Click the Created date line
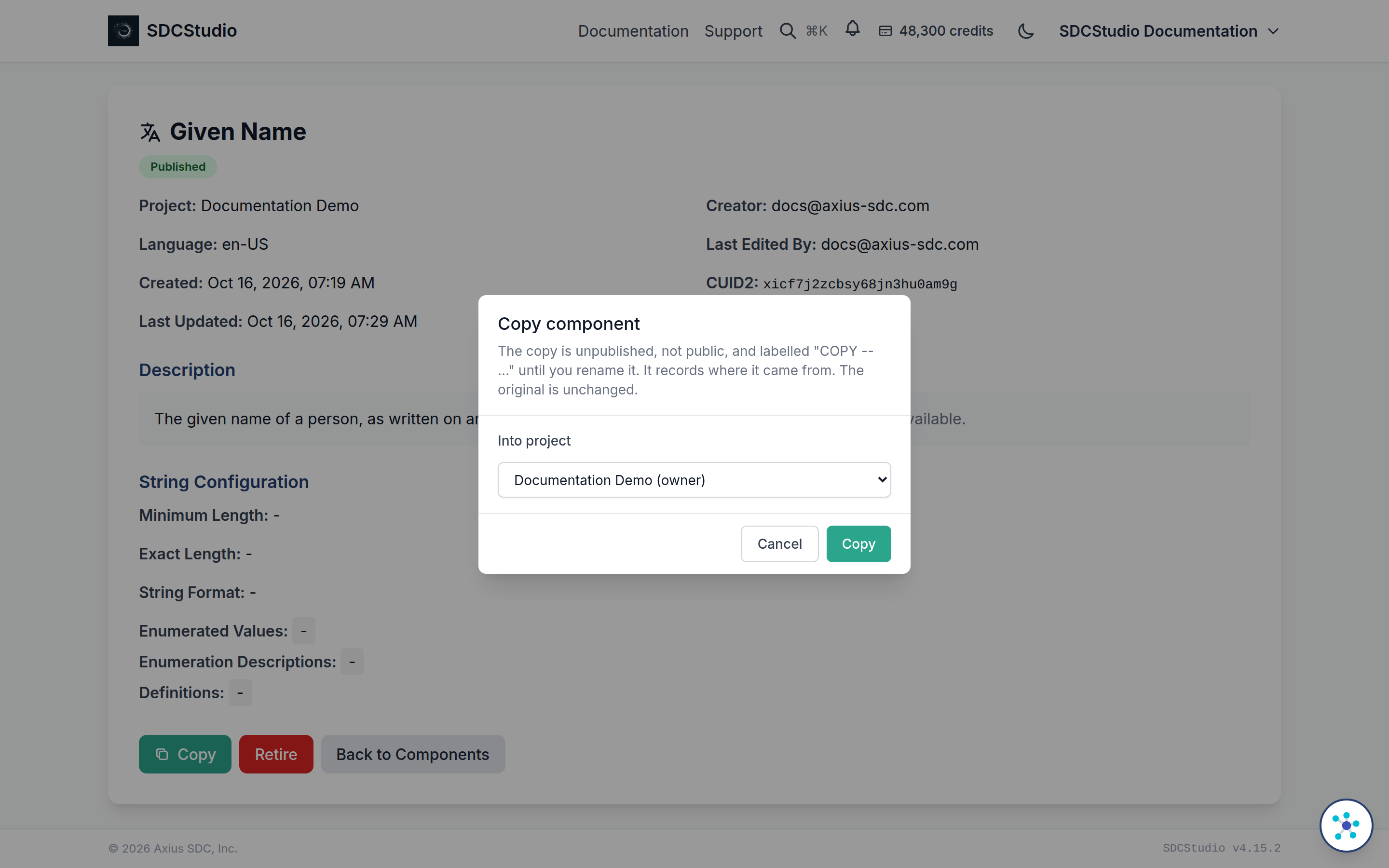Image resolution: width=1389 pixels, height=868 pixels. point(257,283)
